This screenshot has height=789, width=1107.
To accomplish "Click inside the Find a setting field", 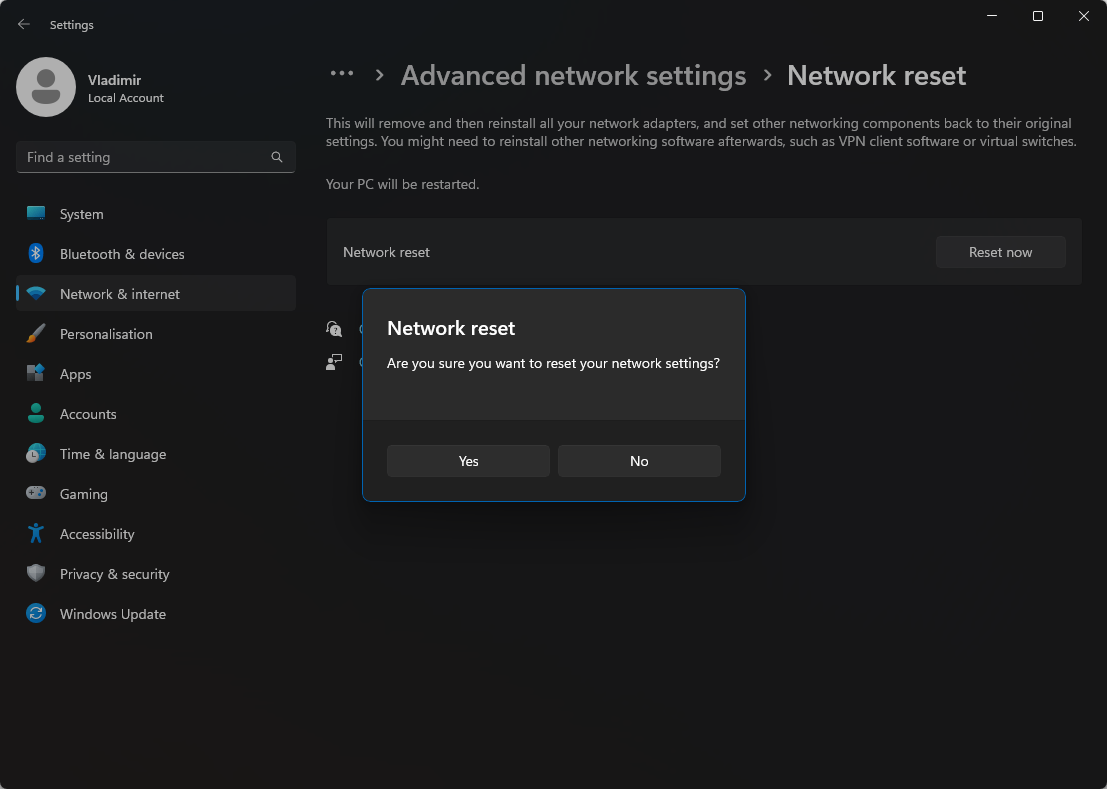I will click(140, 157).
